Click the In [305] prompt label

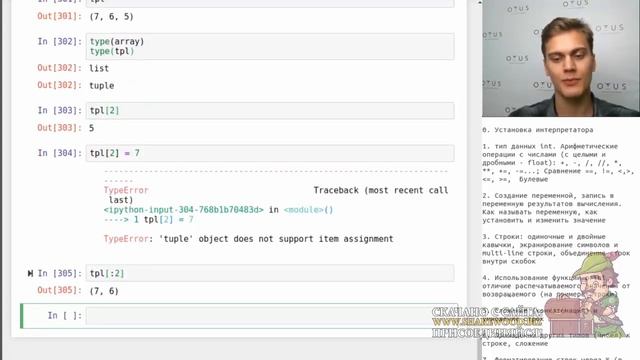click(60, 273)
